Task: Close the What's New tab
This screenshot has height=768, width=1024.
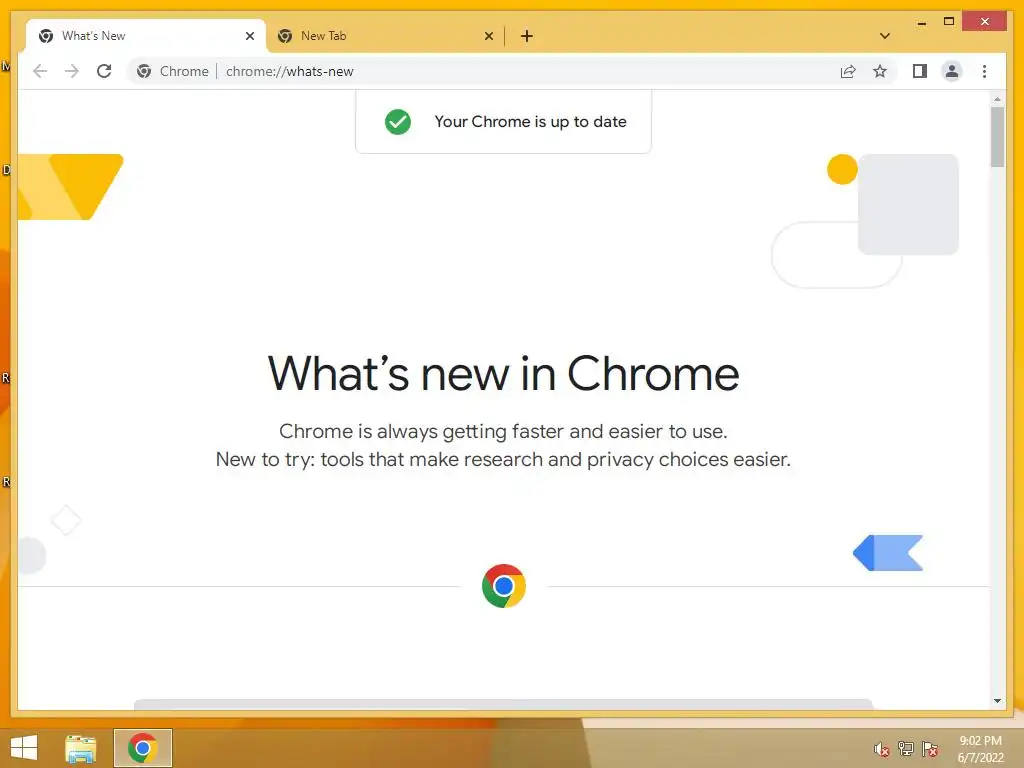Action: click(249, 36)
